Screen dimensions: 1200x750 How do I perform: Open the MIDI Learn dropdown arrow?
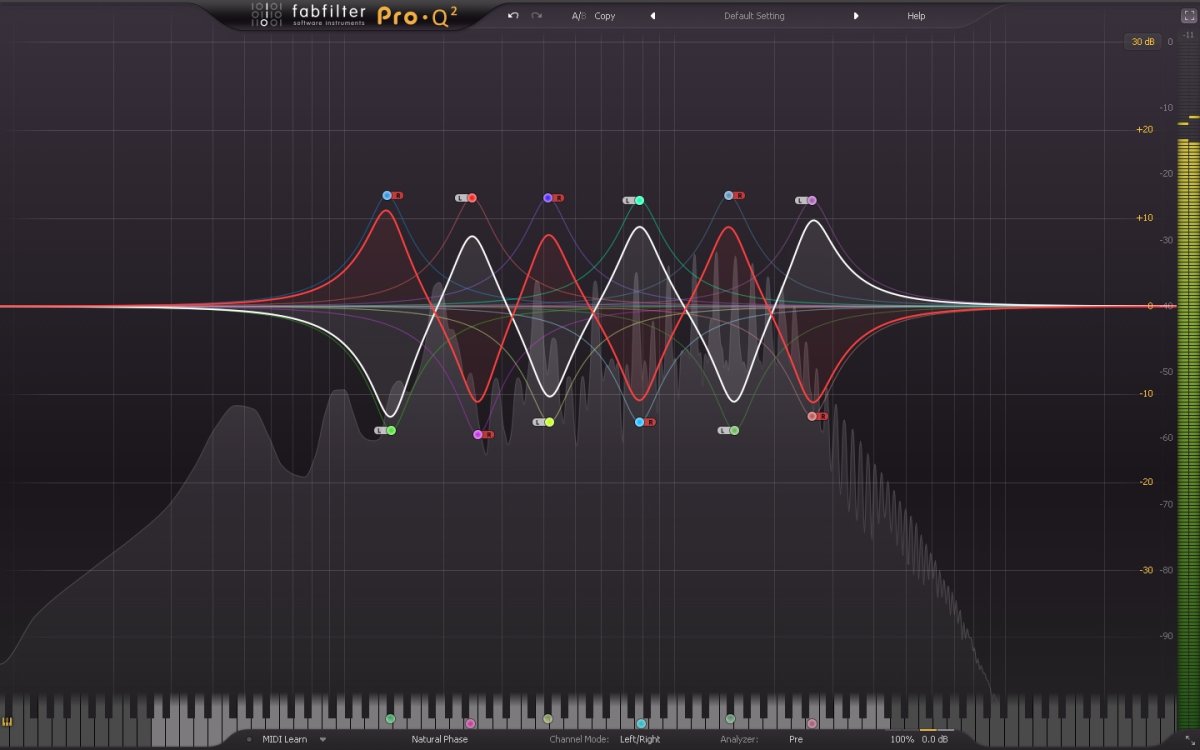point(323,739)
